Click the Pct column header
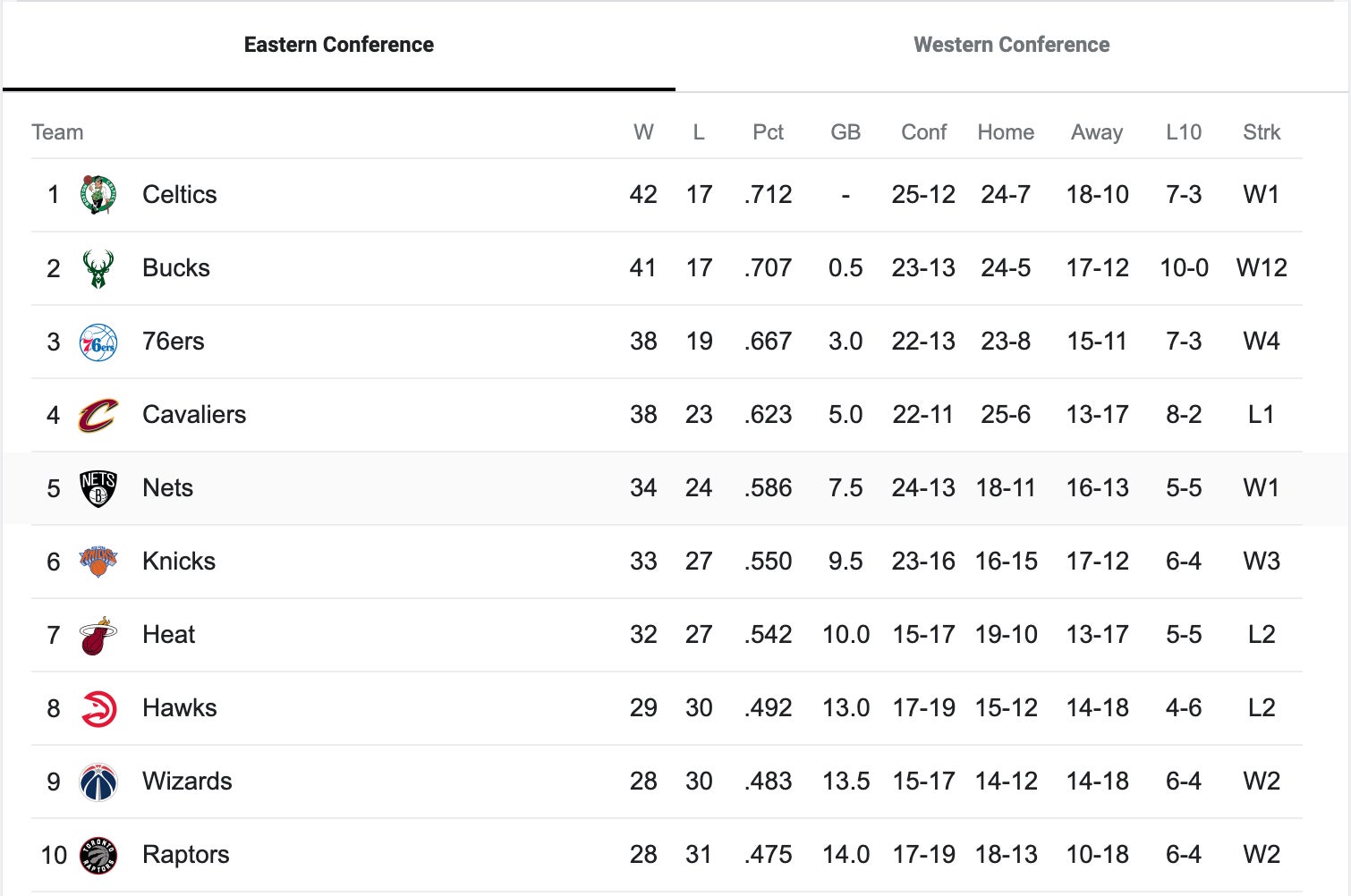Screen dimensions: 1351x896 768,132
